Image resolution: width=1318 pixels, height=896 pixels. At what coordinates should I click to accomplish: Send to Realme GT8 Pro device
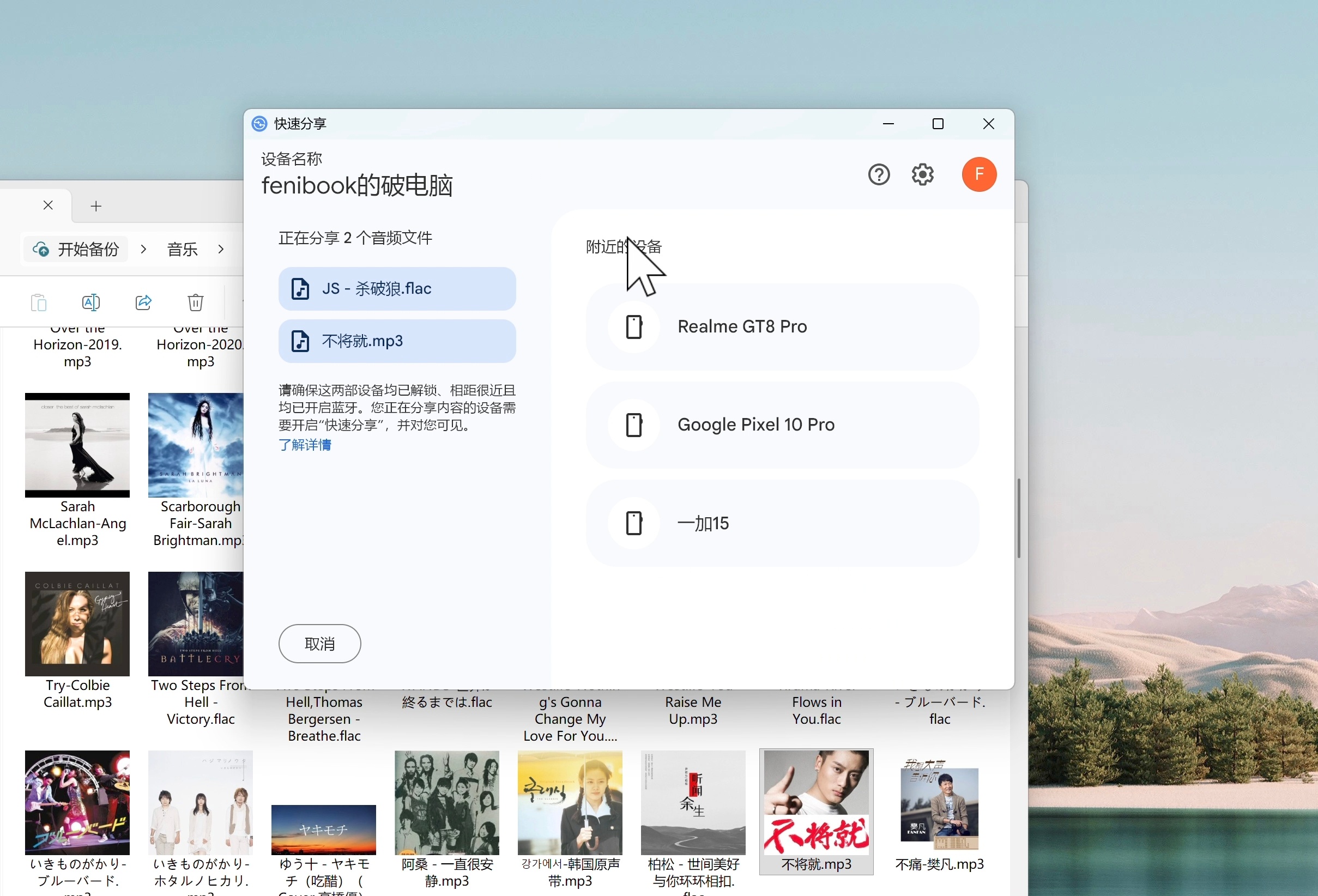tap(782, 327)
